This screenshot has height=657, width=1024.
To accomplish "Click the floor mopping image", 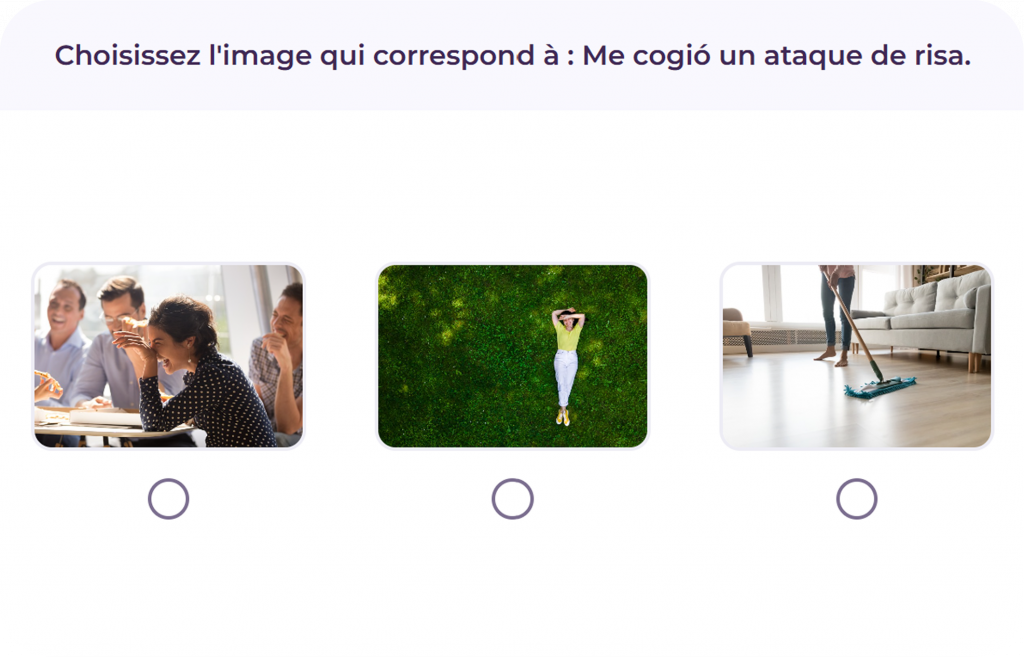I will 856,356.
